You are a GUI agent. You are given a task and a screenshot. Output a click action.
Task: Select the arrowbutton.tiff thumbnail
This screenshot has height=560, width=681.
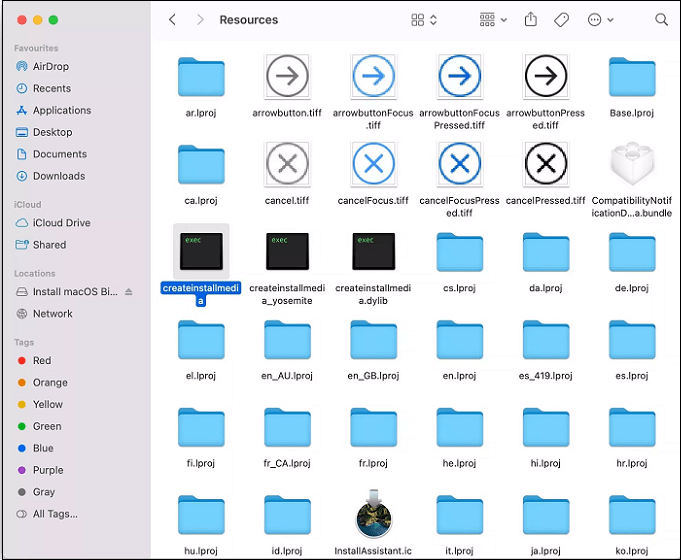coord(287,76)
